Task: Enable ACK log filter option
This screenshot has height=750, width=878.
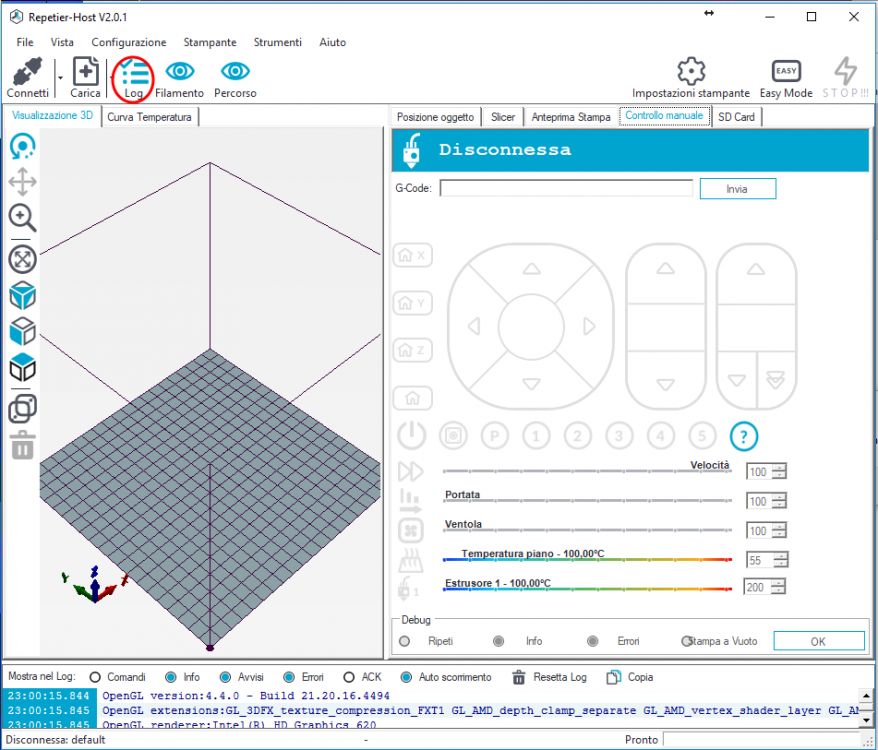Action: [349, 677]
